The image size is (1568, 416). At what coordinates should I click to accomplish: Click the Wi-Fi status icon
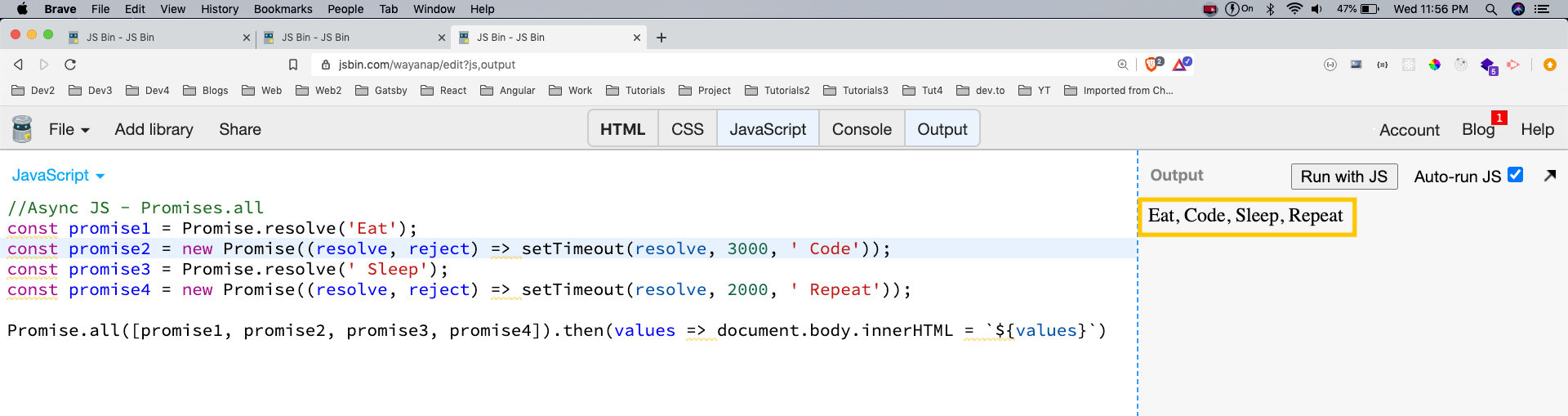1294,9
